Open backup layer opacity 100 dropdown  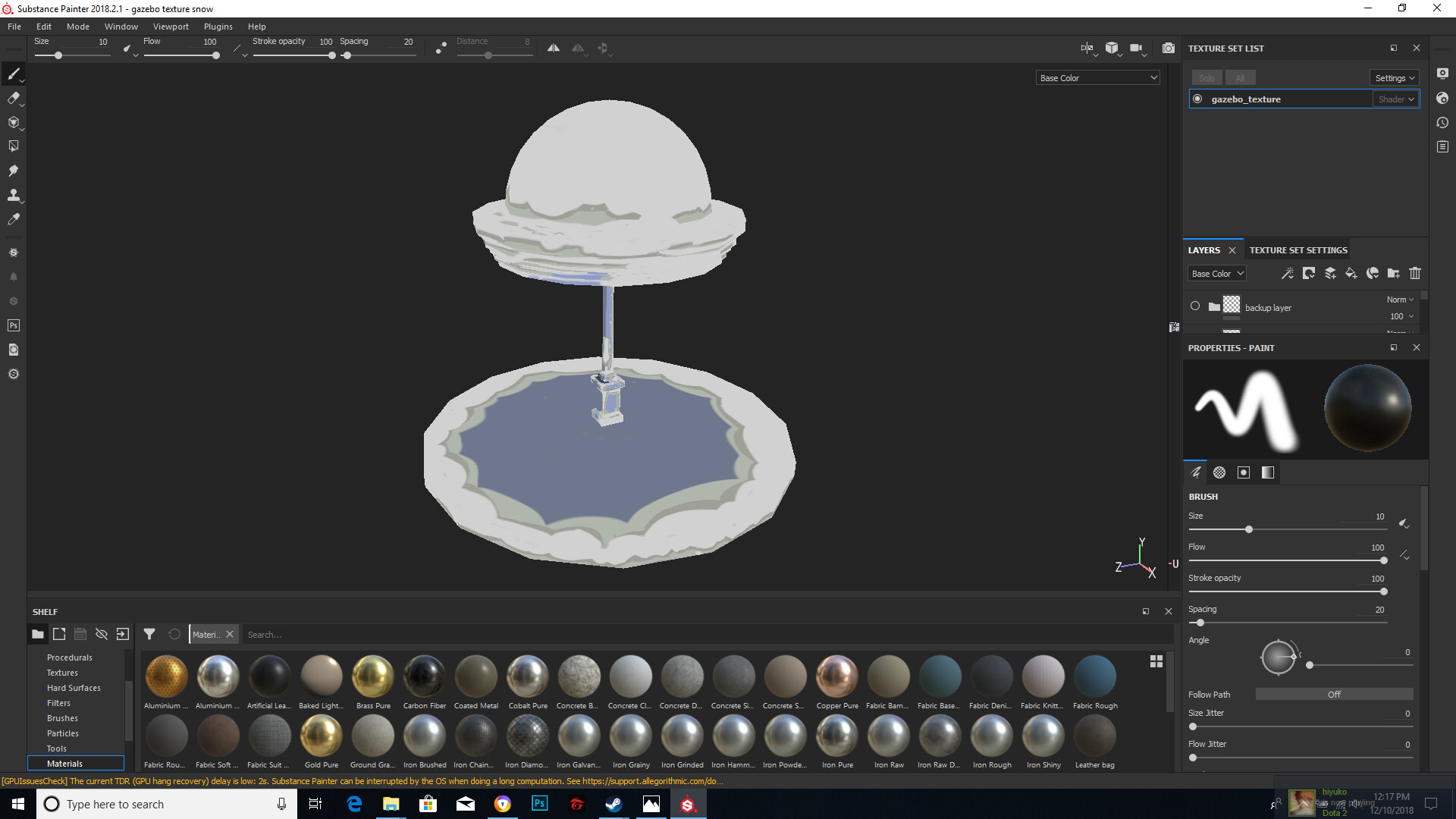click(x=1401, y=316)
